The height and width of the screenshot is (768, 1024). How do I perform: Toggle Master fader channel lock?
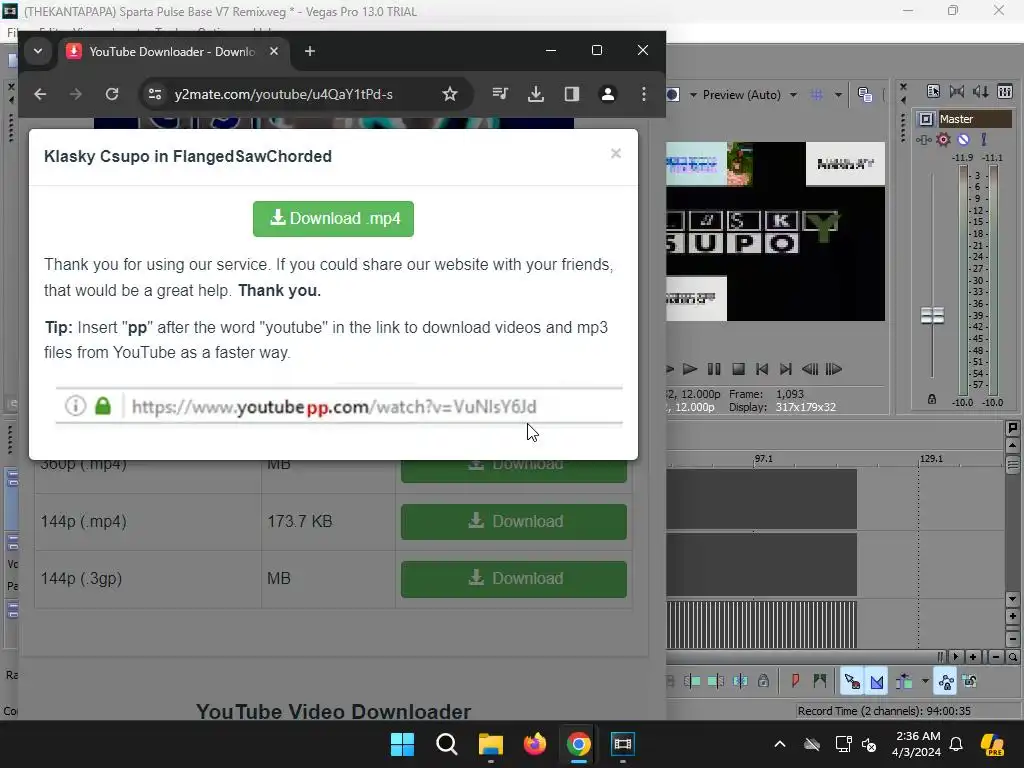[x=932, y=399]
